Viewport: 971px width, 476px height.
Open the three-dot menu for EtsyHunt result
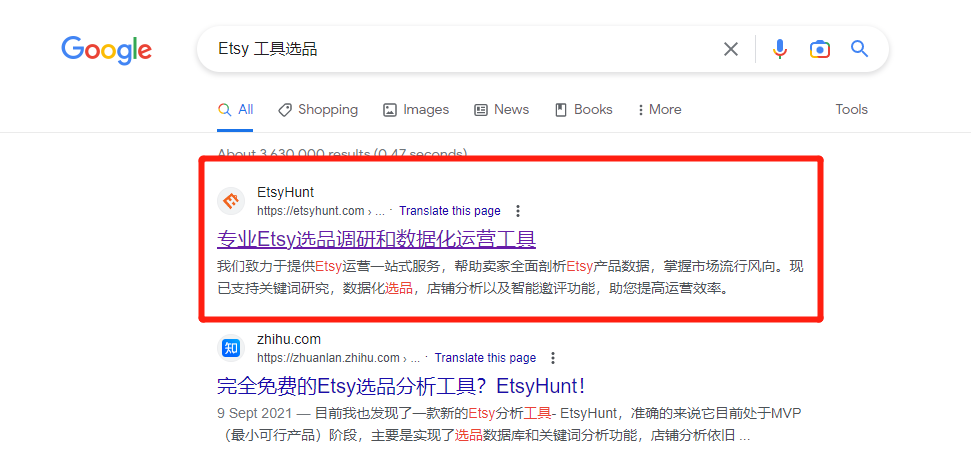click(x=518, y=211)
